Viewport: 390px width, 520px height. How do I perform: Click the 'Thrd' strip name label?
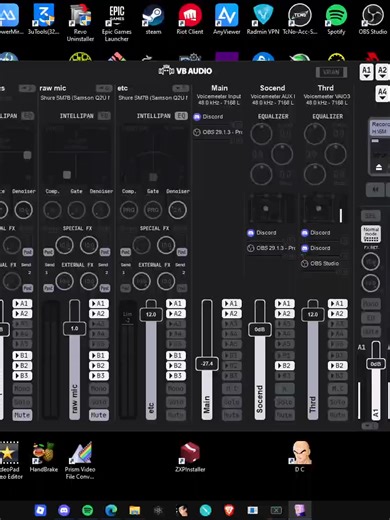point(326,88)
